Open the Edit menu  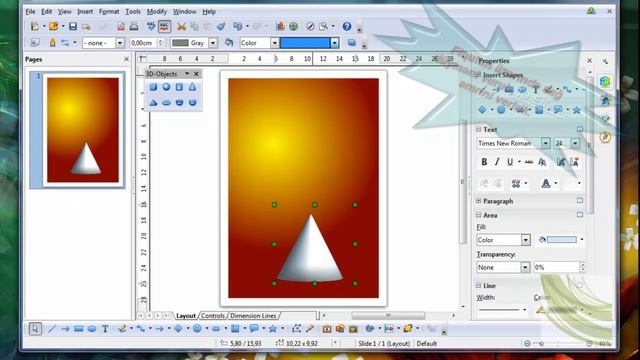pyautogui.click(x=47, y=11)
